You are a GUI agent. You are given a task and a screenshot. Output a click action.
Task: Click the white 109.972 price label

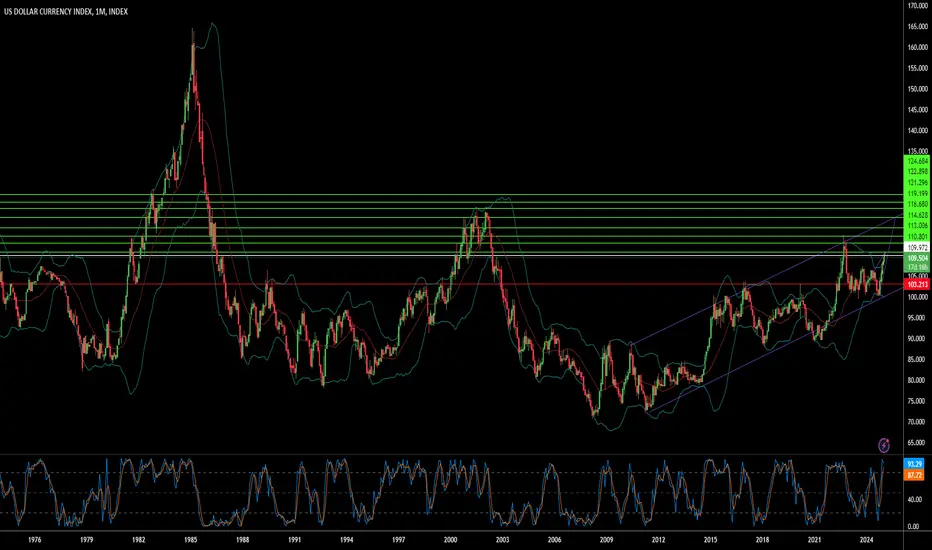(x=918, y=248)
